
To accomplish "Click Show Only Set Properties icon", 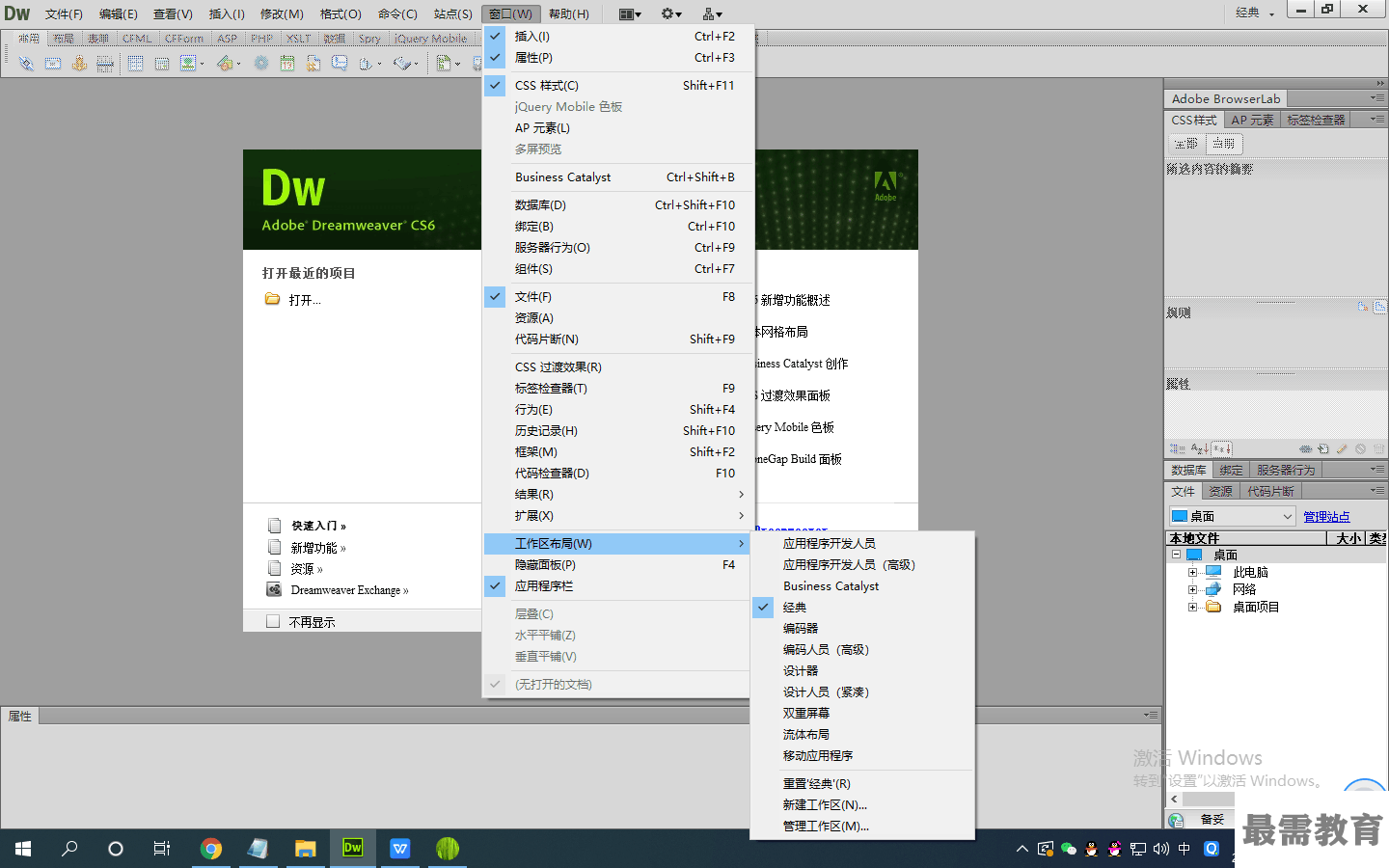I will (1222, 448).
